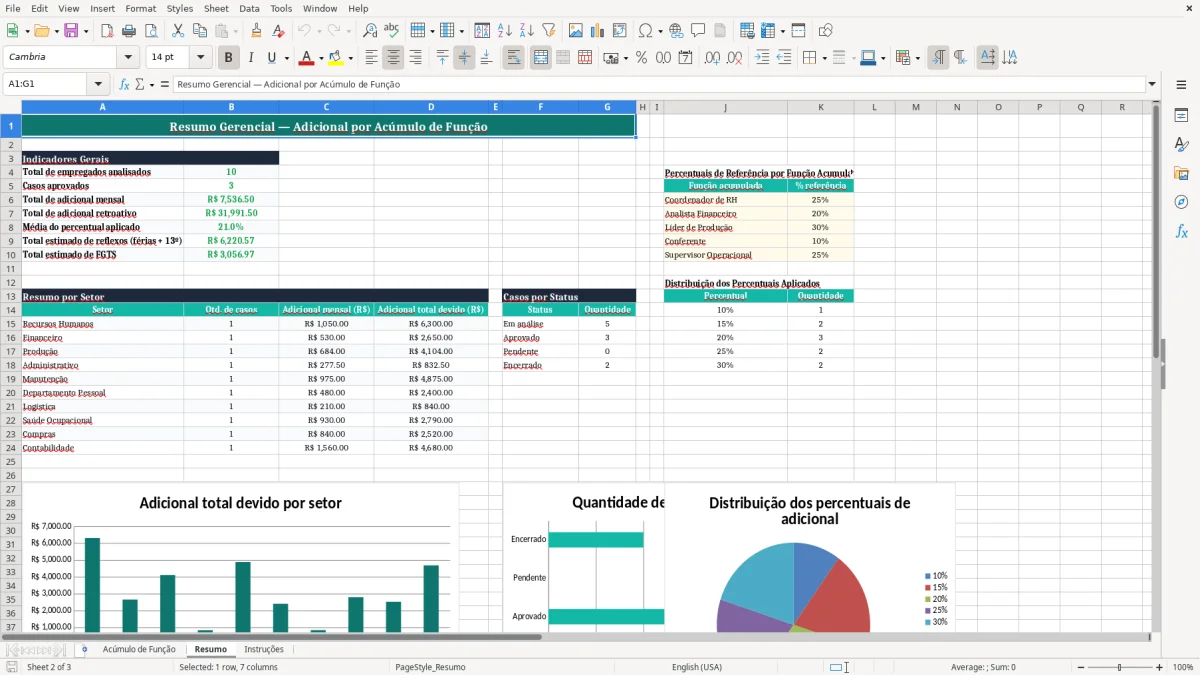Open Find & Replace icon
1200x675 pixels.
[x=370, y=31]
